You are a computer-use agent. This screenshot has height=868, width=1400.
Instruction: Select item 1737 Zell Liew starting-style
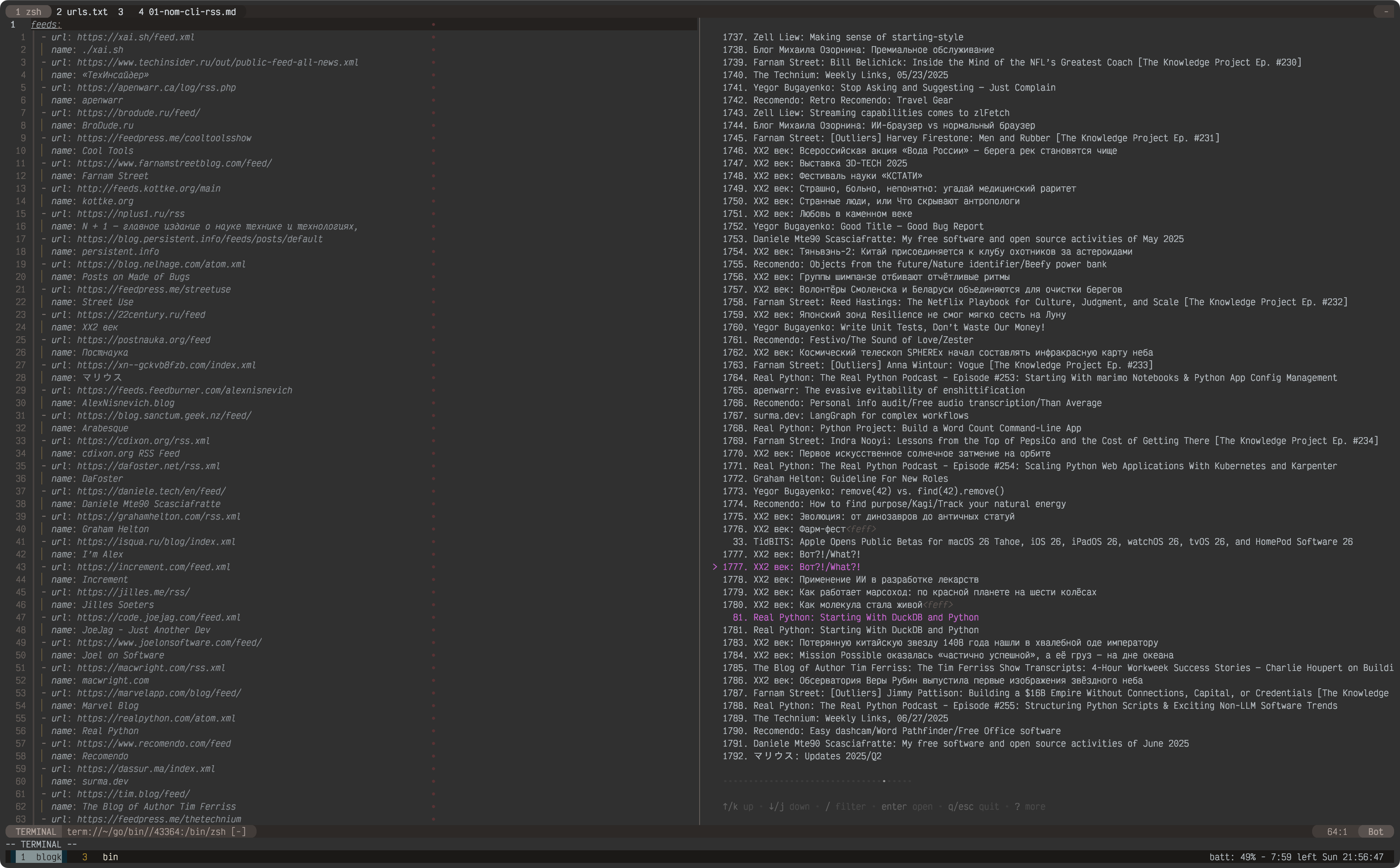click(843, 37)
